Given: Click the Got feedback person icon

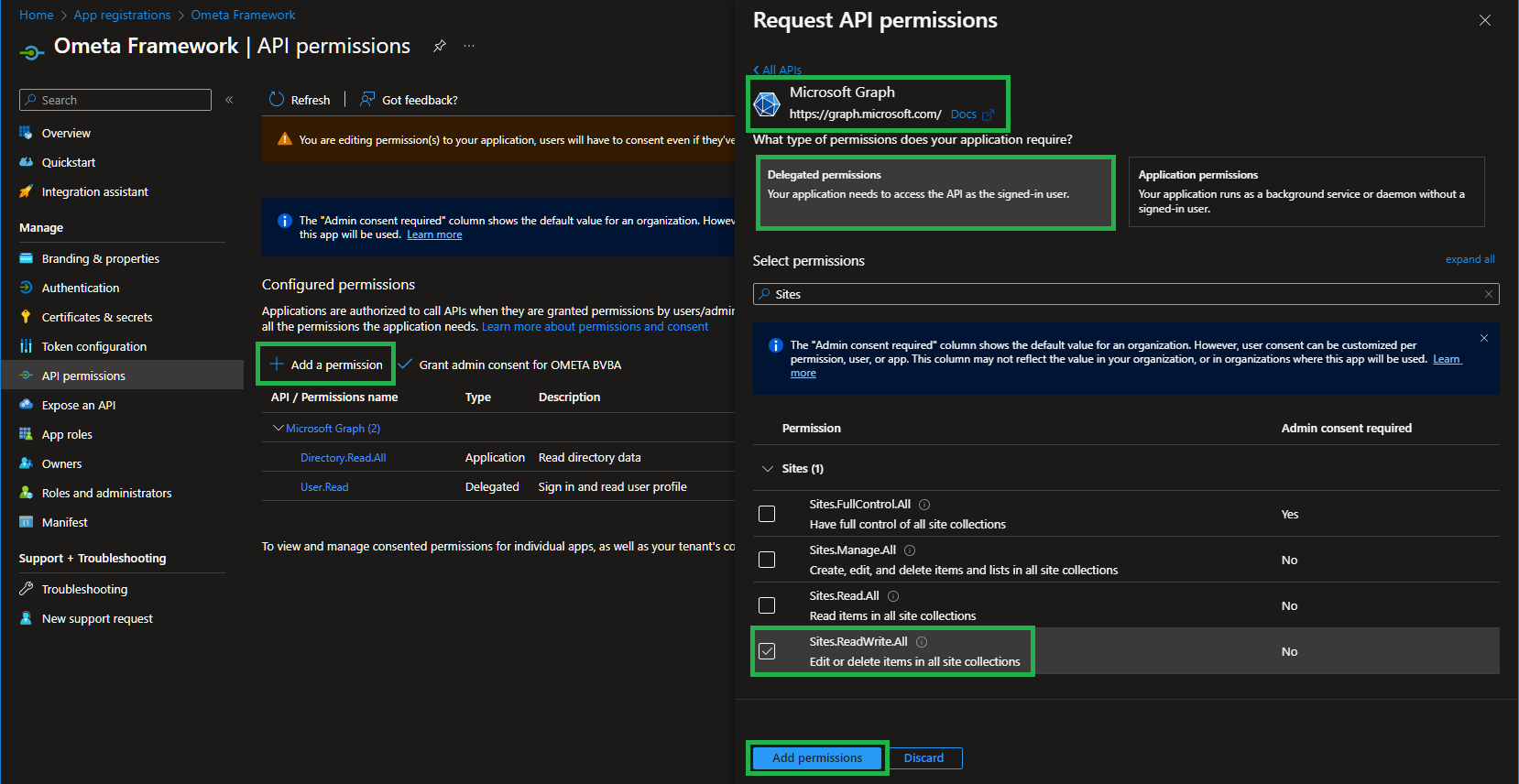Looking at the screenshot, I should [367, 99].
